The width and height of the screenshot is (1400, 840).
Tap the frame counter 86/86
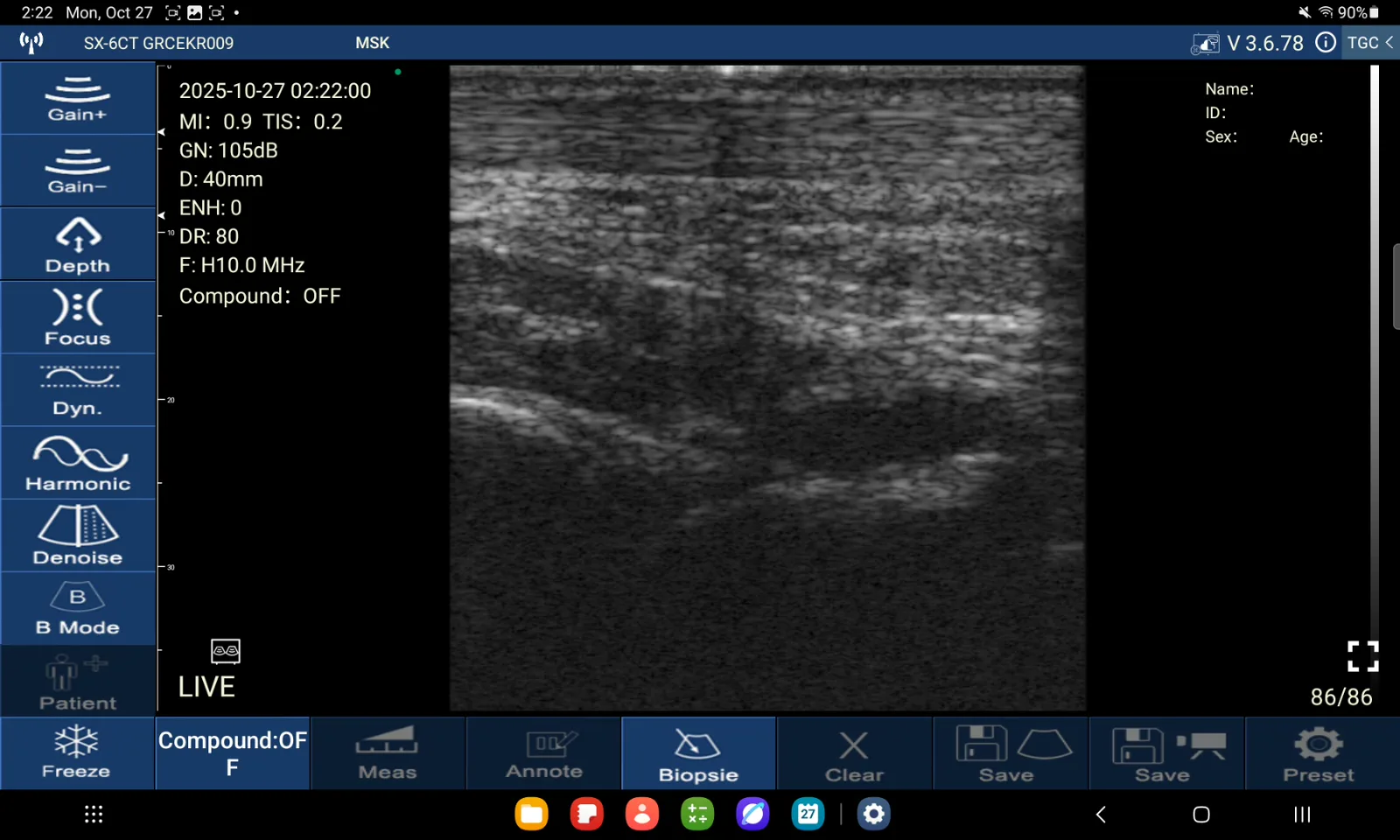(1341, 697)
